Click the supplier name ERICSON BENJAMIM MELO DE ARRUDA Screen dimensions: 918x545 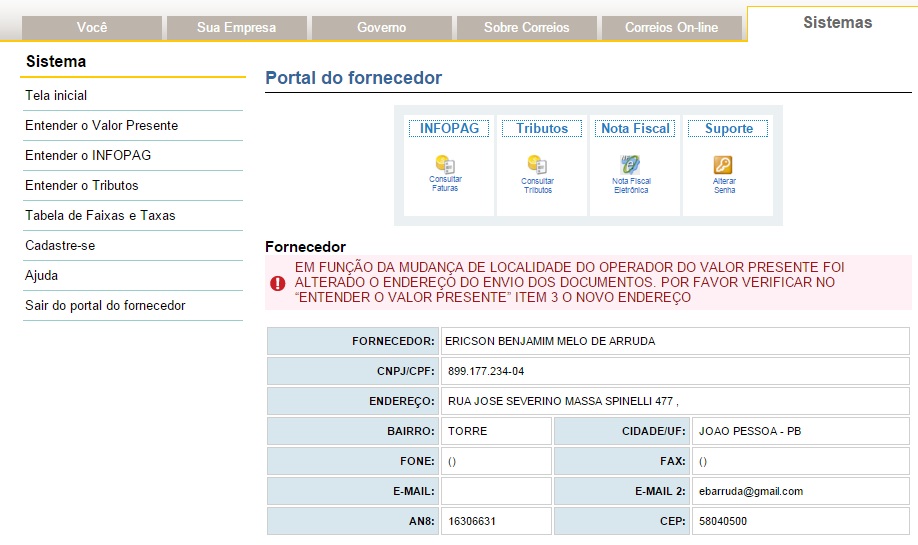[x=550, y=341]
